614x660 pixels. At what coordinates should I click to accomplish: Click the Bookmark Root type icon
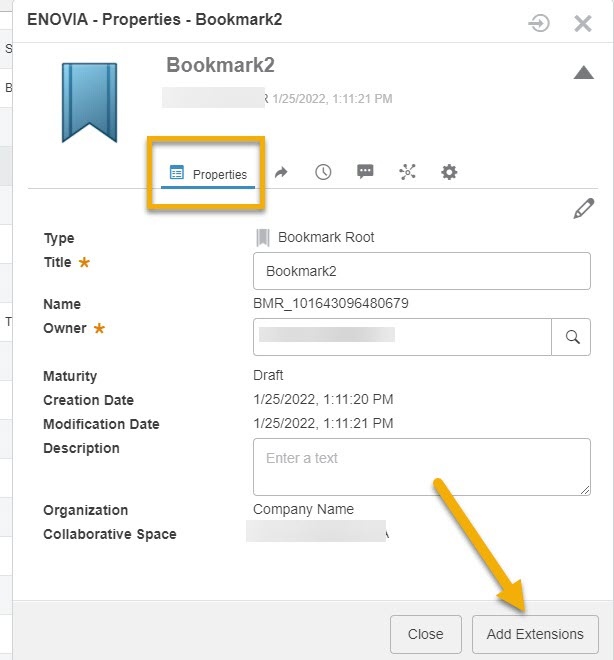[263, 238]
